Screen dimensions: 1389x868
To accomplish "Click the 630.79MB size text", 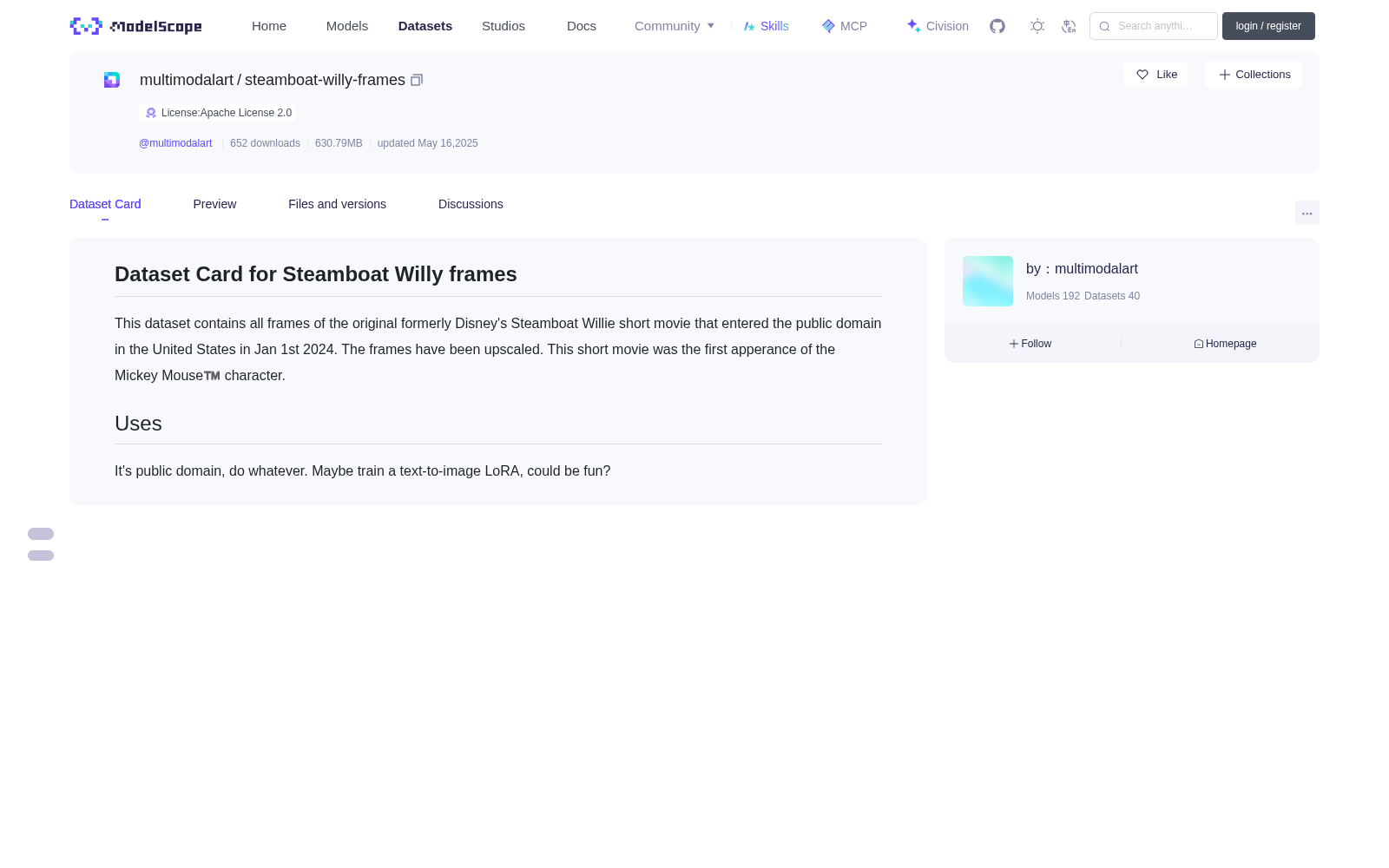I will coord(339,143).
